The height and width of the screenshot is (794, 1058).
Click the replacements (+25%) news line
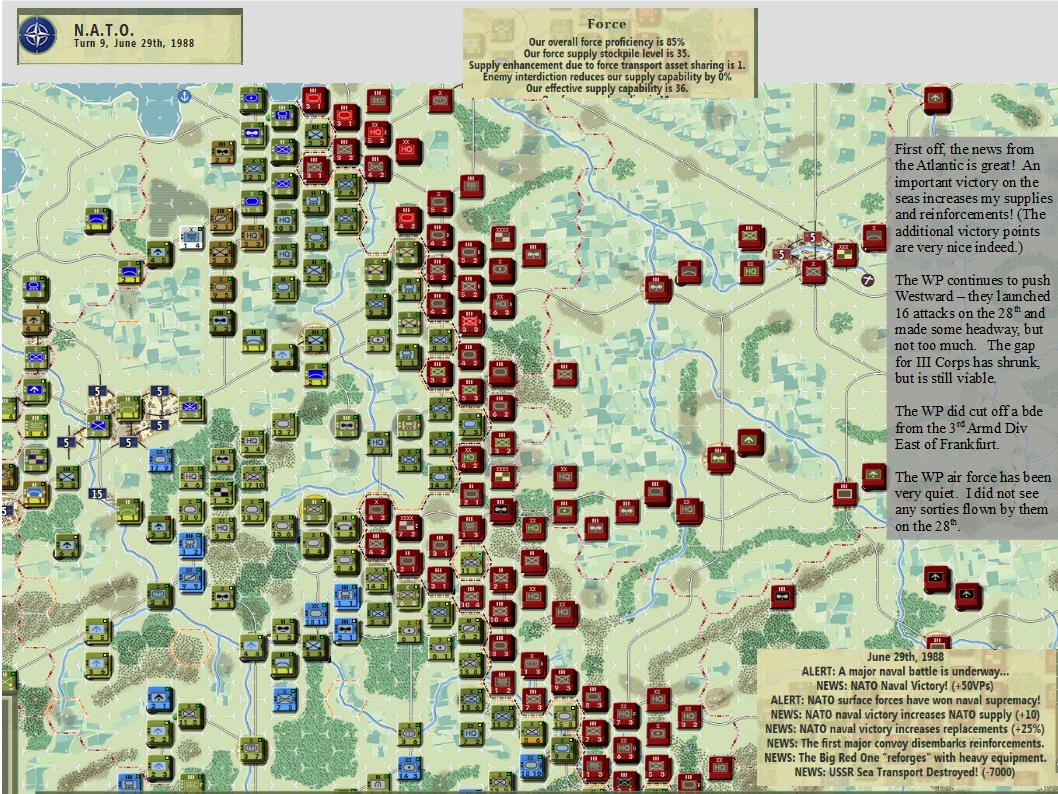905,729
